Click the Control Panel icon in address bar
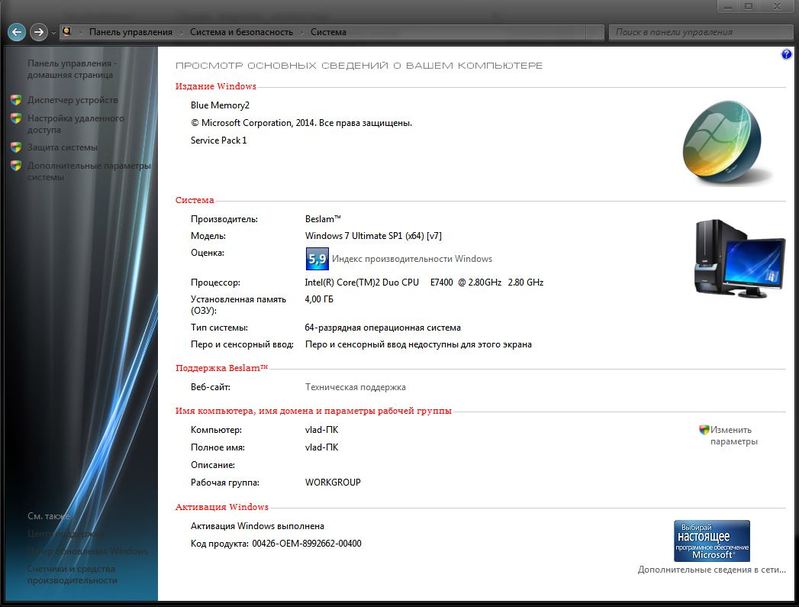 click(x=67, y=32)
